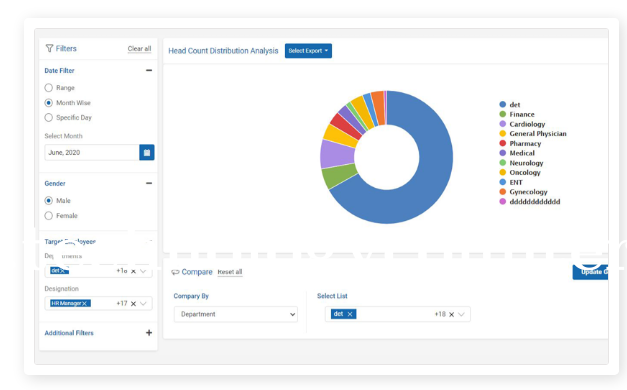Image resolution: width=627 pixels, height=390 pixels.
Task: Click the Filters funnel icon
Action: coord(49,48)
